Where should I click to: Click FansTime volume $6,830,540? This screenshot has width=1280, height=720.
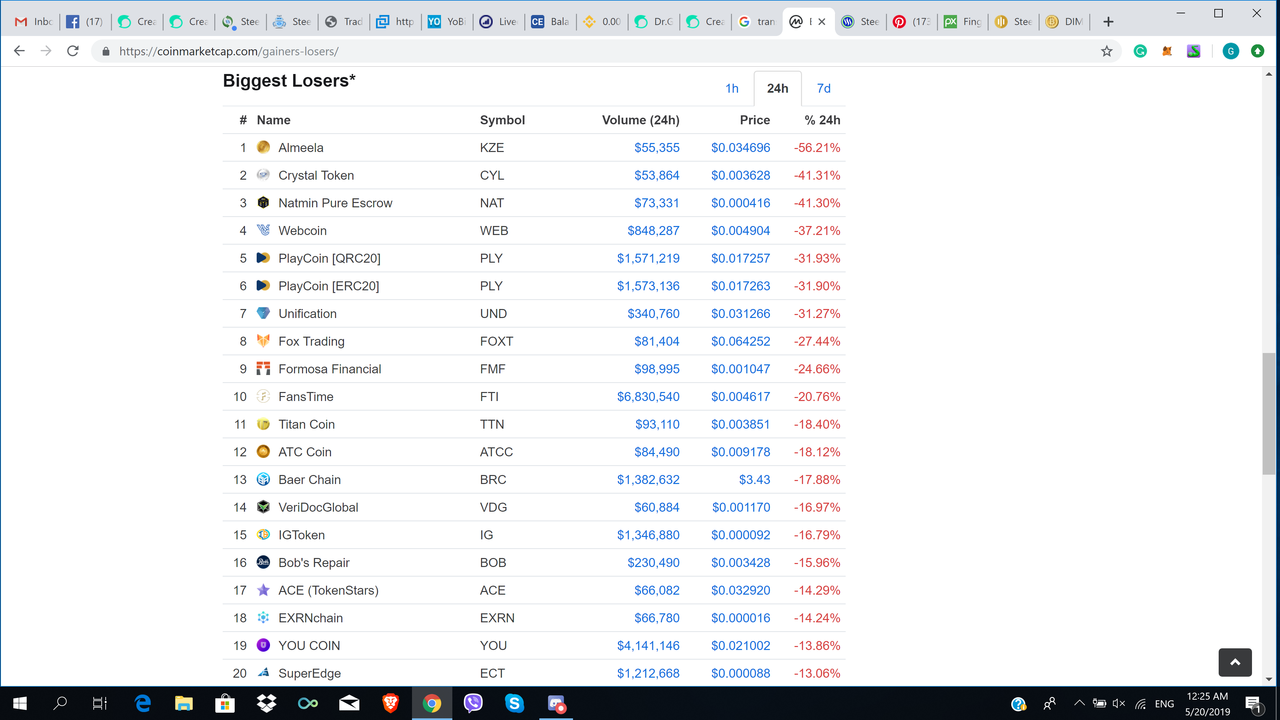pyautogui.click(x=648, y=396)
